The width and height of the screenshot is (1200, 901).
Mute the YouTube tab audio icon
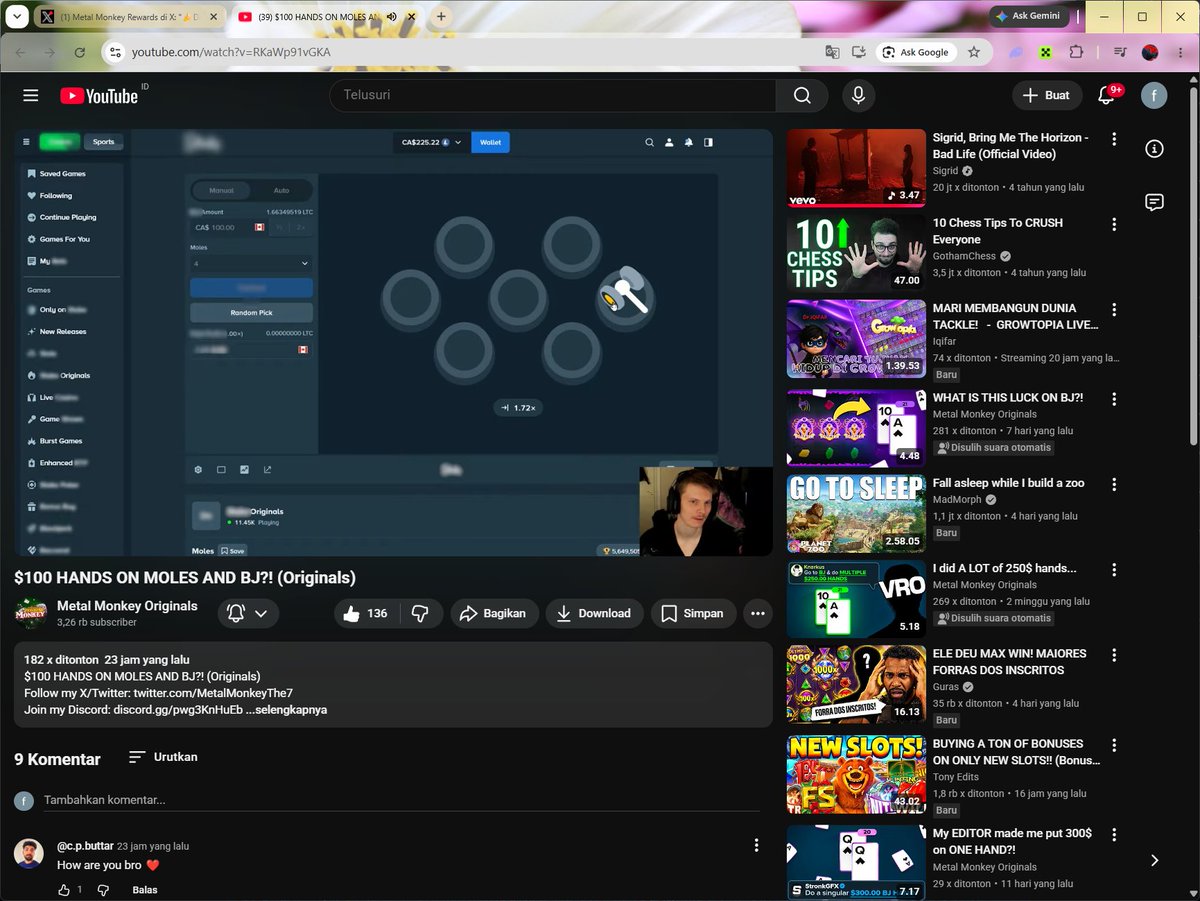point(391,17)
